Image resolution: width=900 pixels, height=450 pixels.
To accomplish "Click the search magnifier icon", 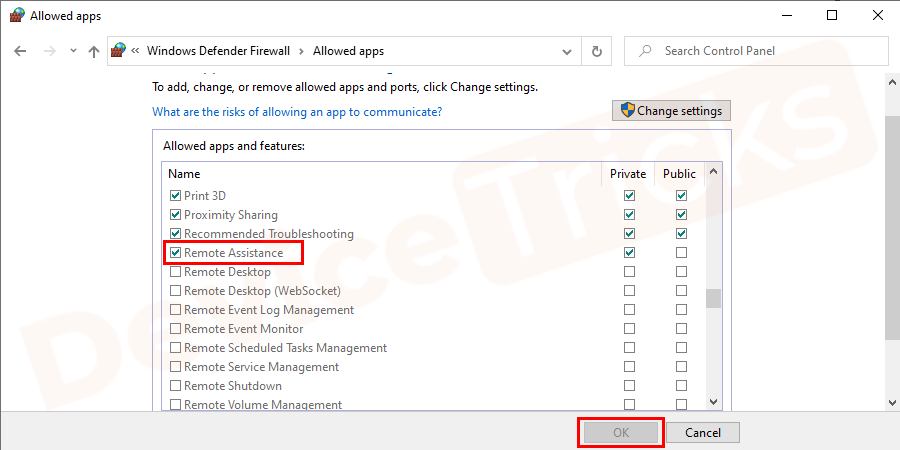I will click(x=646, y=51).
